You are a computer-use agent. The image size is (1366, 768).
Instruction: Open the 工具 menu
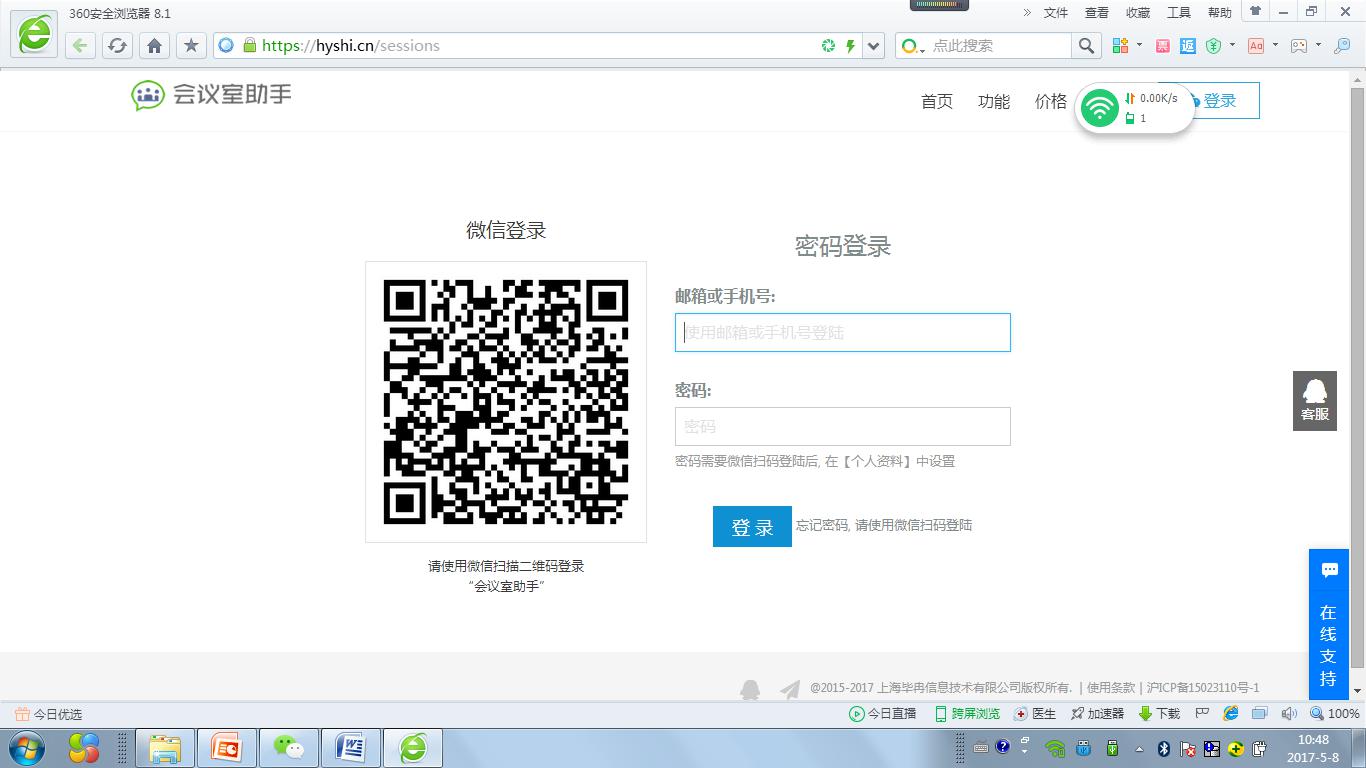click(x=1179, y=13)
